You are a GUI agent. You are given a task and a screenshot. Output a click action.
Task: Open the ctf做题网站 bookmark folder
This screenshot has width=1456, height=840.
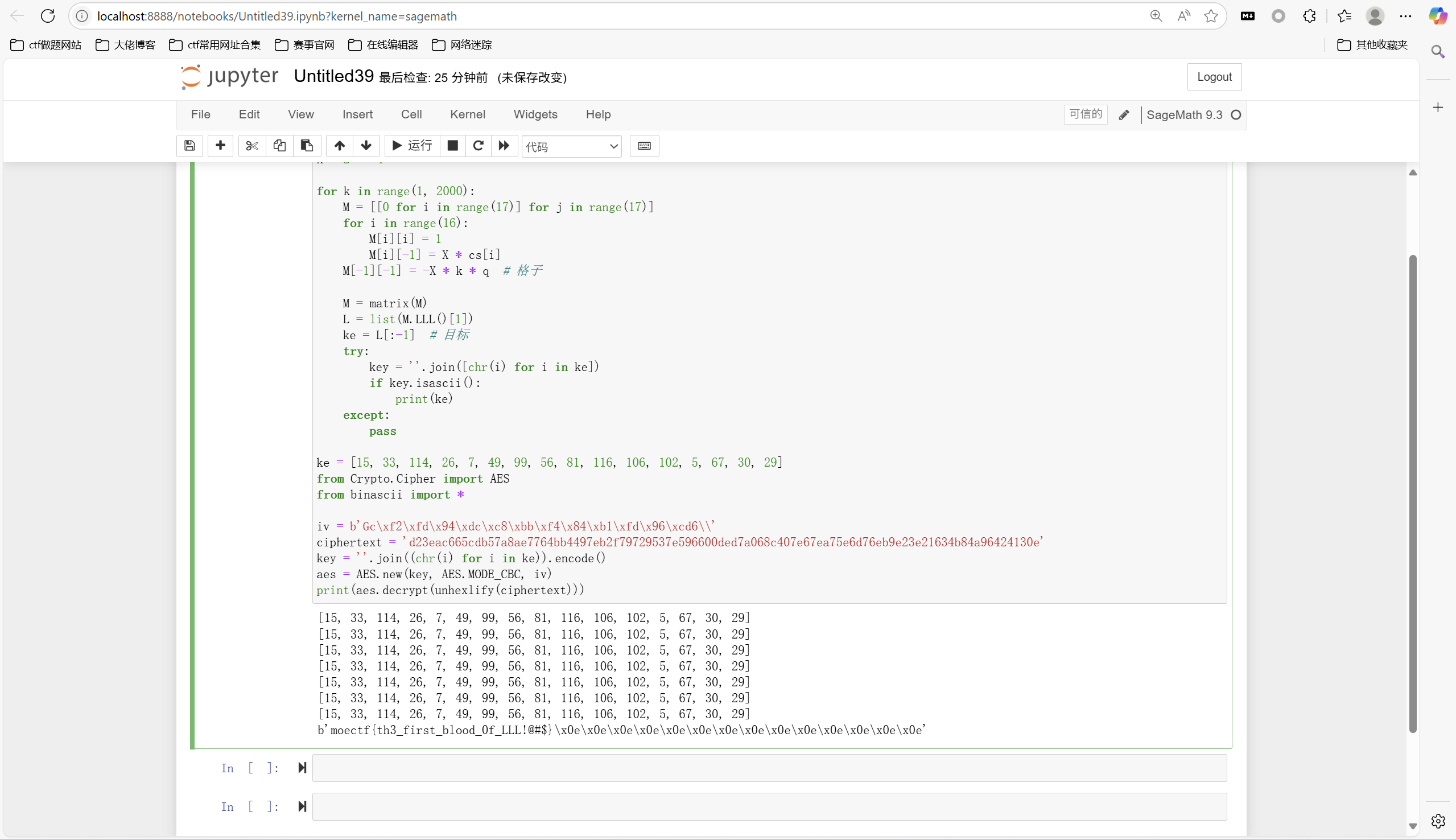click(x=46, y=45)
